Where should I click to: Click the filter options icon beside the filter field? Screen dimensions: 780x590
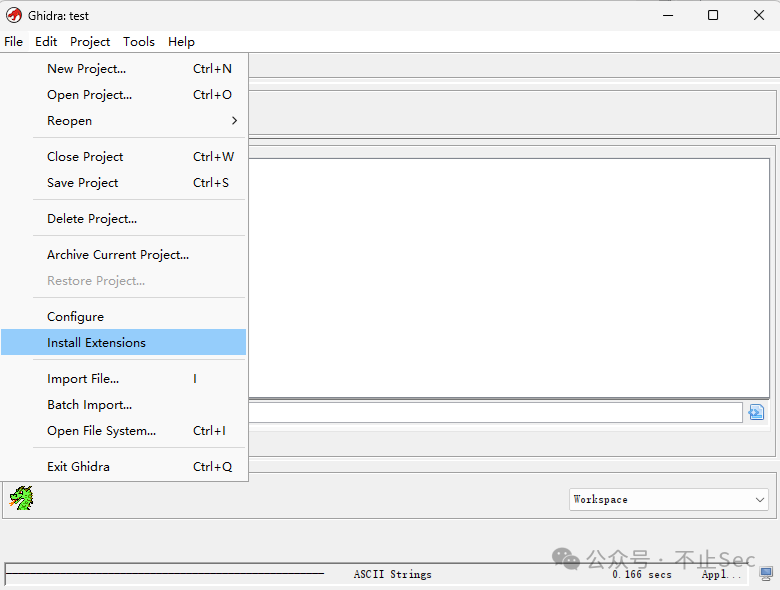756,412
